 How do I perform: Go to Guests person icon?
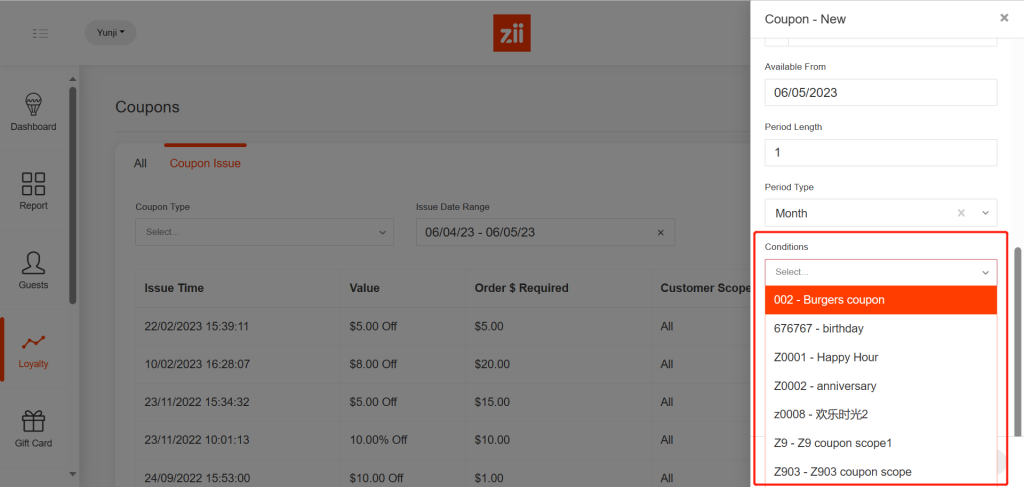pyautogui.click(x=33, y=263)
